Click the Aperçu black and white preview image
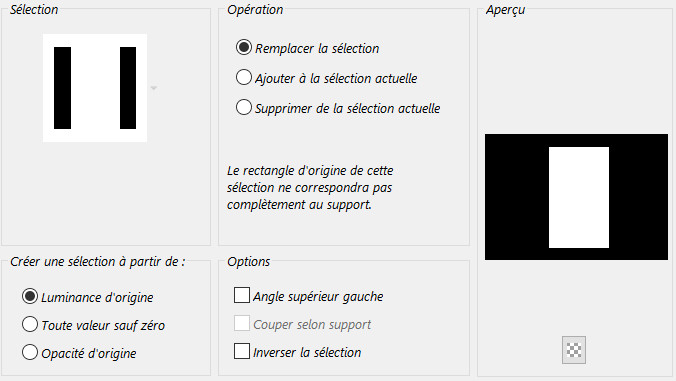676x381 pixels. click(576, 197)
